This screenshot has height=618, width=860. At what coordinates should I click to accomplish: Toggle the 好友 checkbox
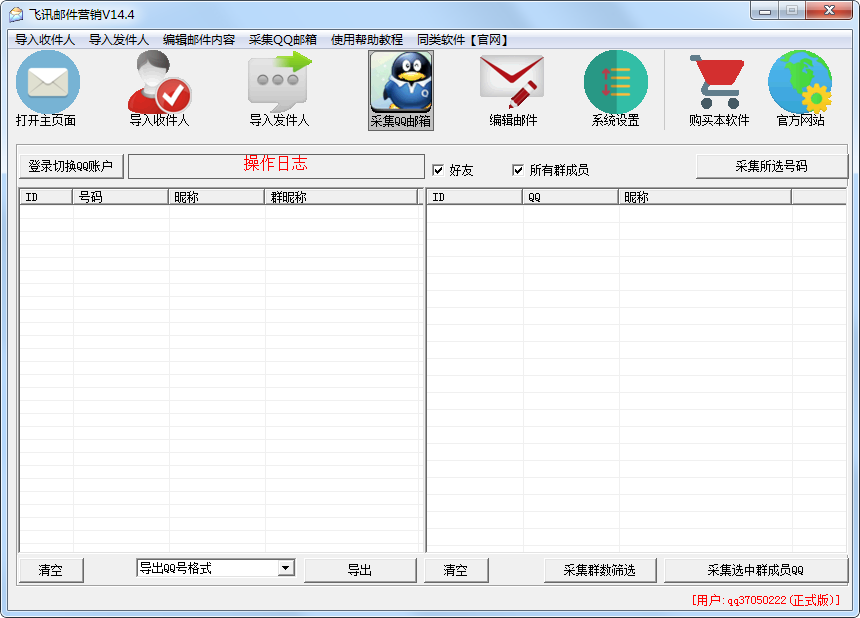[438, 170]
